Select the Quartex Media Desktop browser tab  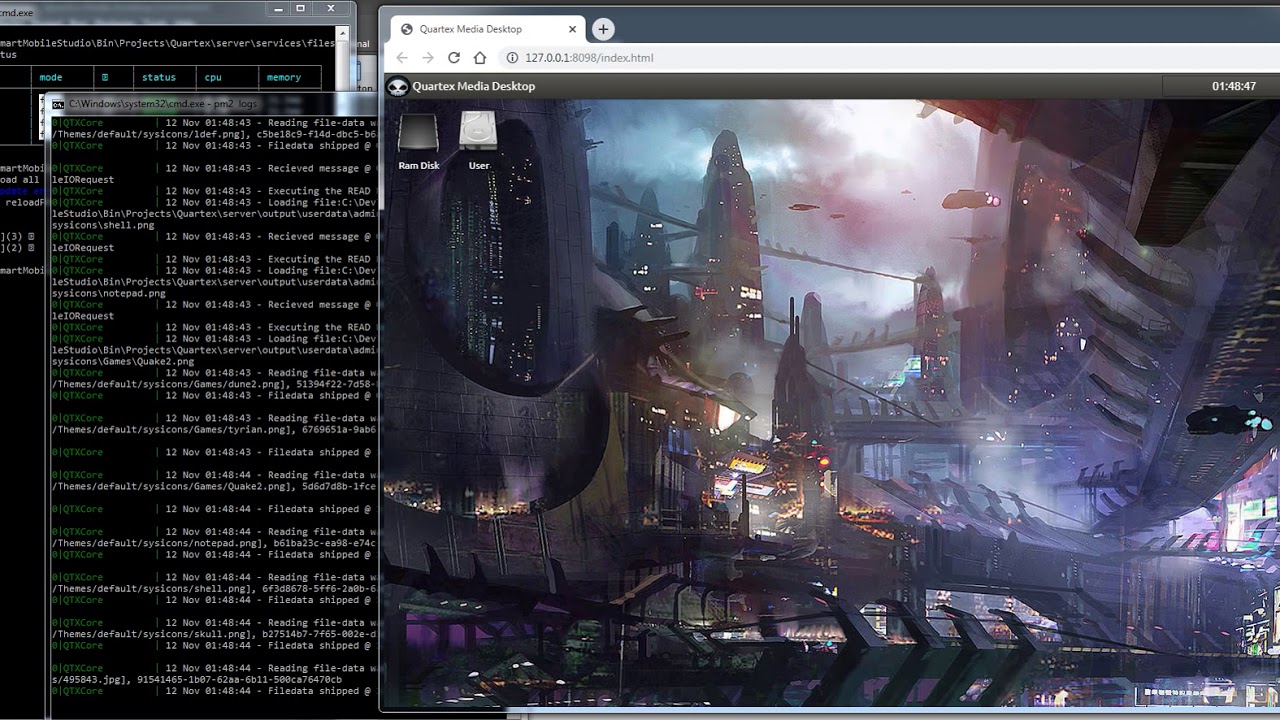[x=487, y=30]
